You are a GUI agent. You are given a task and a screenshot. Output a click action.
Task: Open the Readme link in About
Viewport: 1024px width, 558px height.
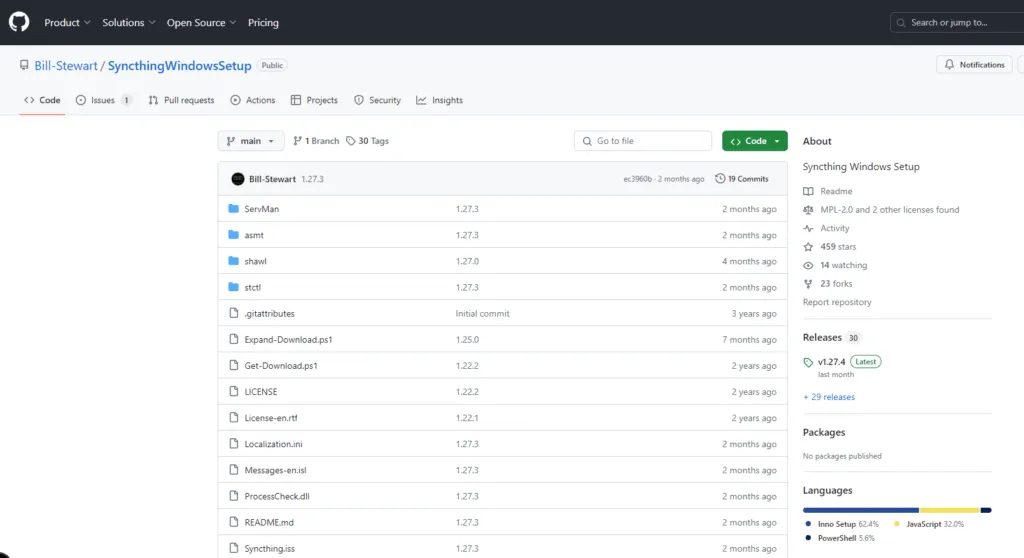pyautogui.click(x=836, y=191)
